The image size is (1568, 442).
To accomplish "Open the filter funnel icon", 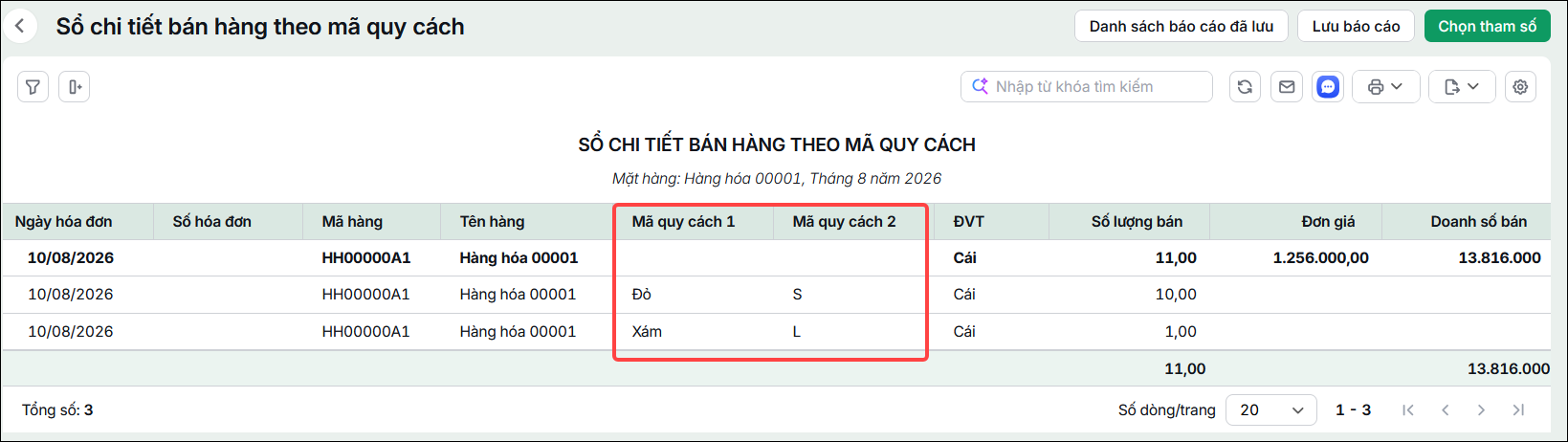I will 33,87.
